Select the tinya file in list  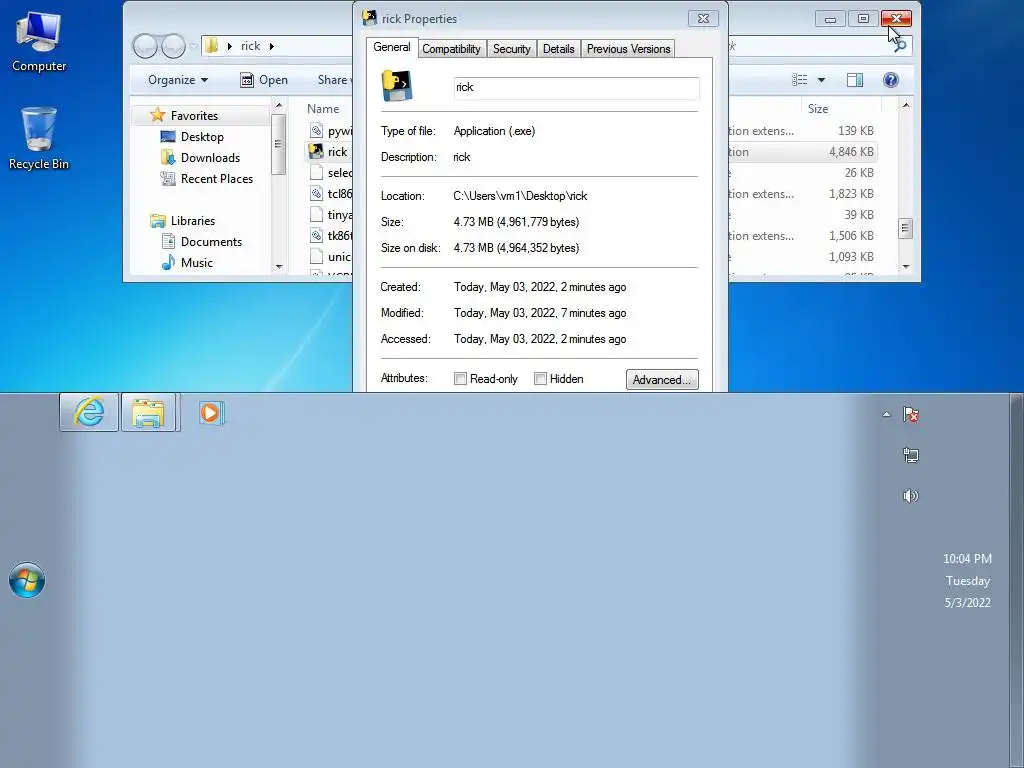coord(330,214)
